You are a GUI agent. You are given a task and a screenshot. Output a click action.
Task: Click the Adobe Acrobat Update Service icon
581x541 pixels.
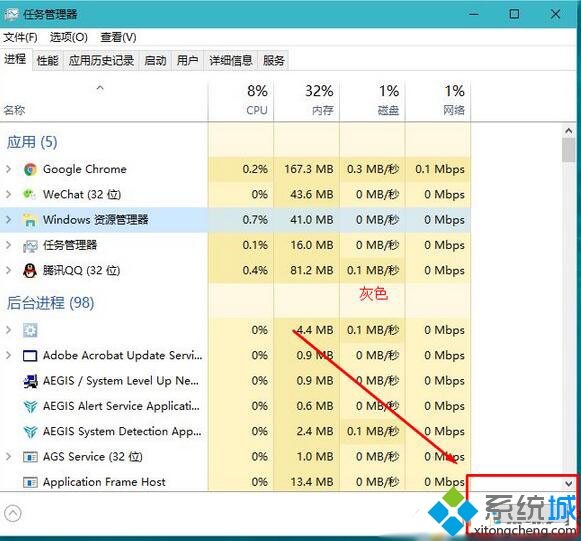(30, 356)
